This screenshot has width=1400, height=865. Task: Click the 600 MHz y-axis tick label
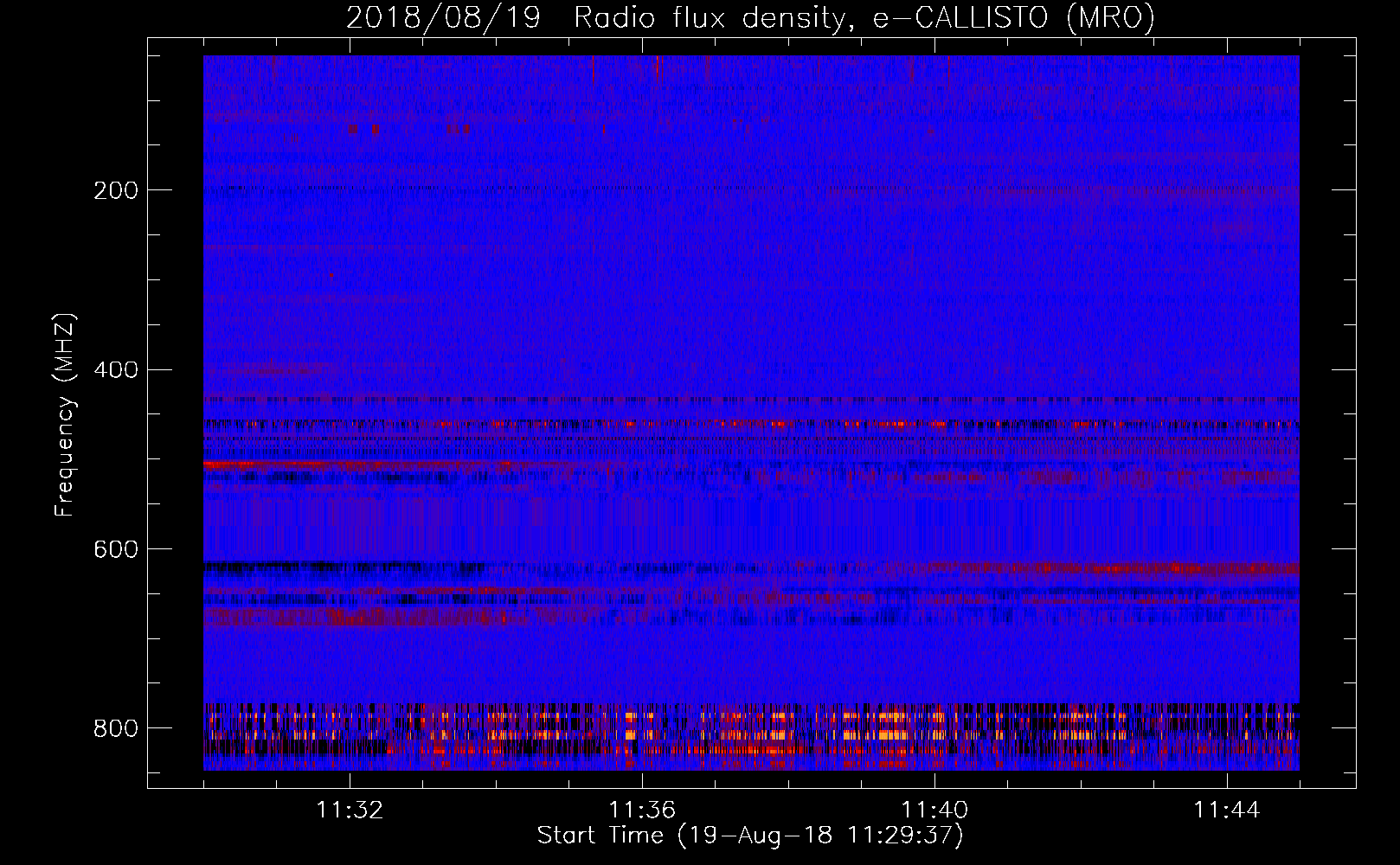[x=116, y=549]
